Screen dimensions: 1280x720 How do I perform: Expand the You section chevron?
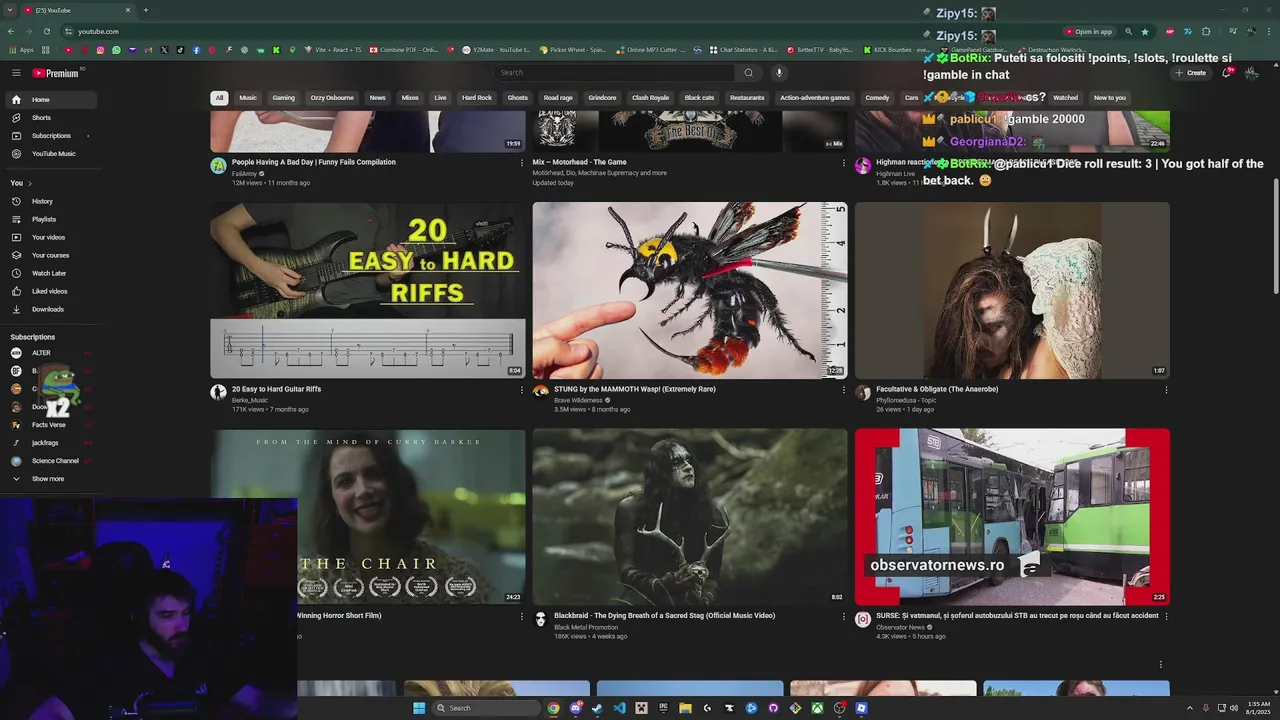[30, 183]
